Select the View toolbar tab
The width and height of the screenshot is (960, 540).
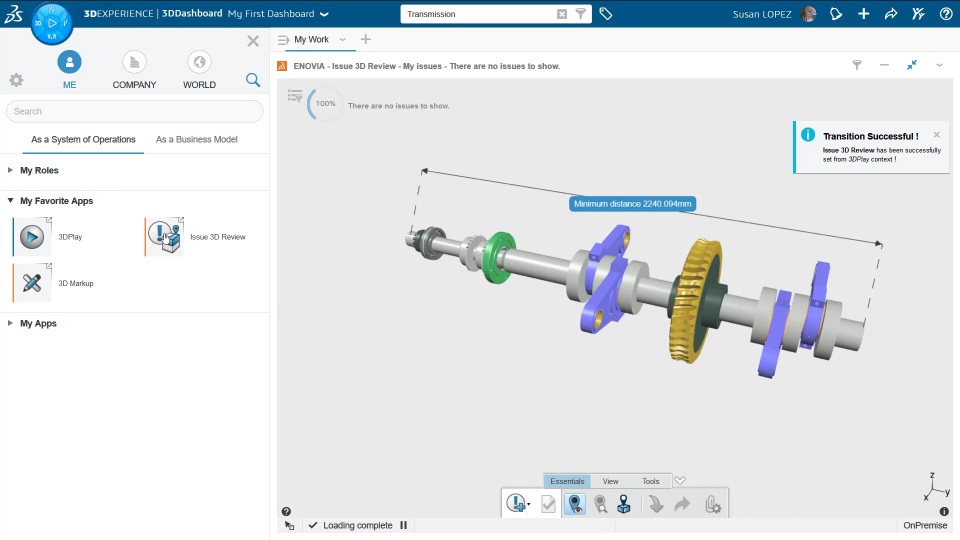pyautogui.click(x=610, y=481)
